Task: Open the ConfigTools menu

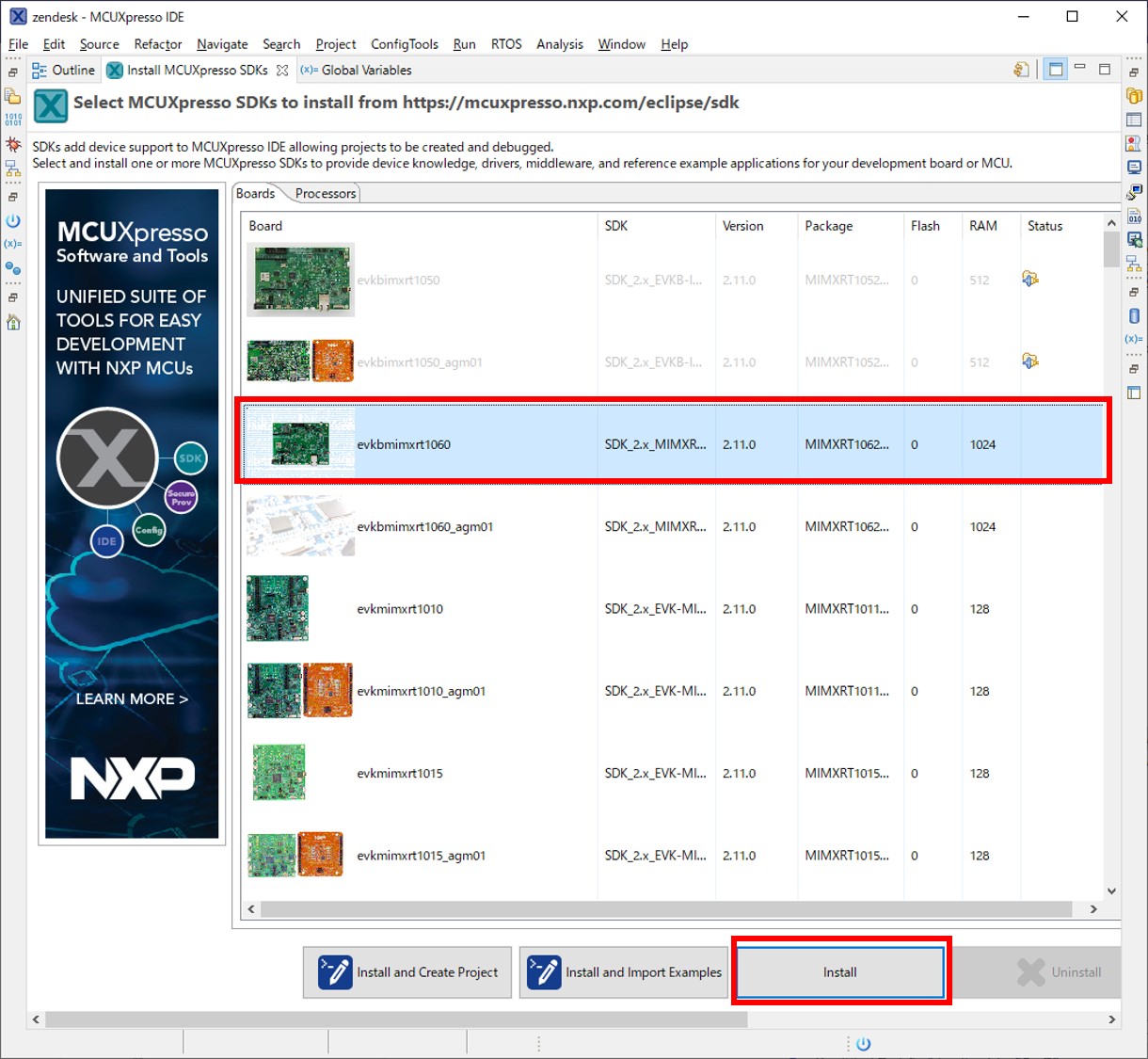Action: tap(404, 44)
